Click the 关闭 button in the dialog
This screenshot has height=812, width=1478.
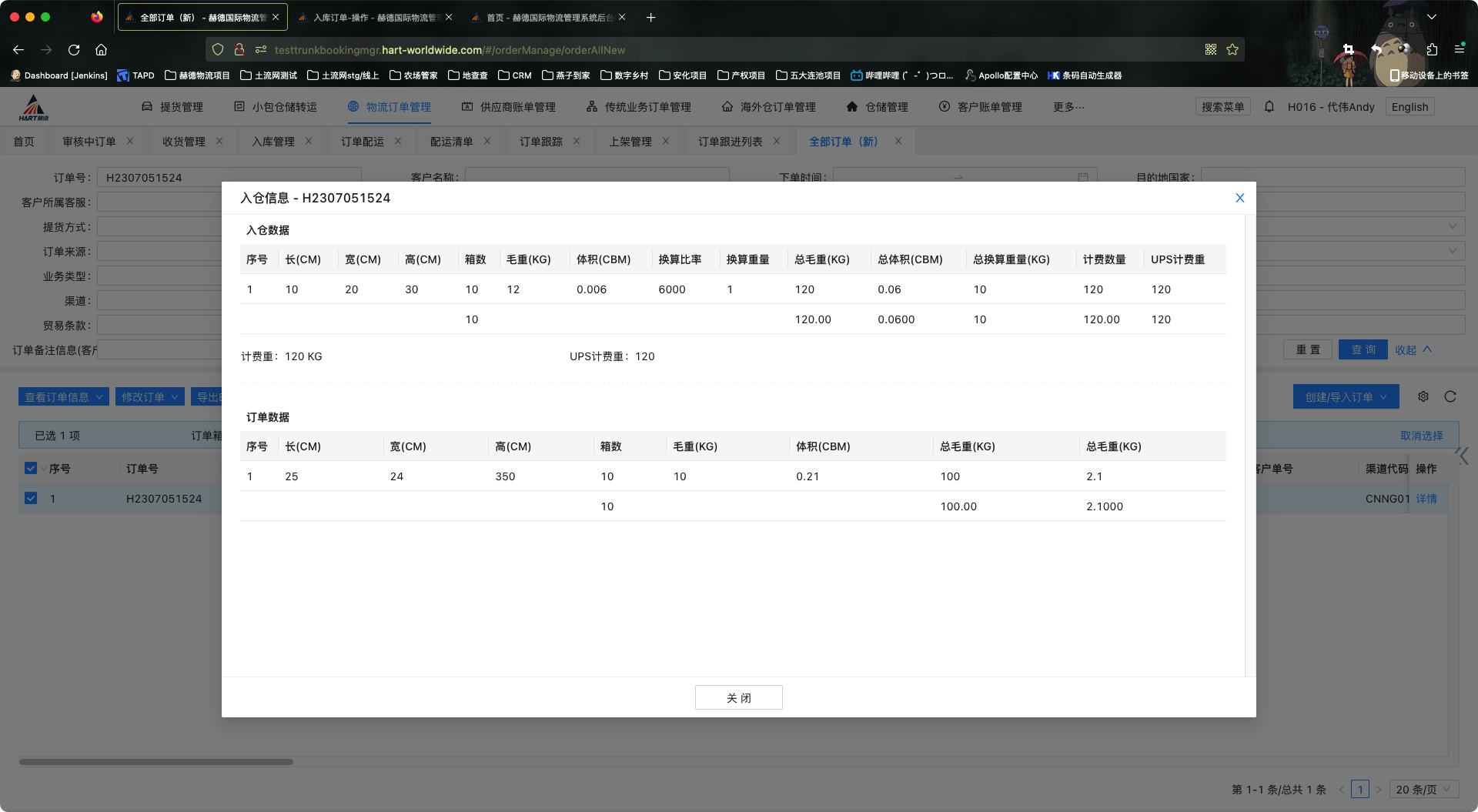[738, 697]
